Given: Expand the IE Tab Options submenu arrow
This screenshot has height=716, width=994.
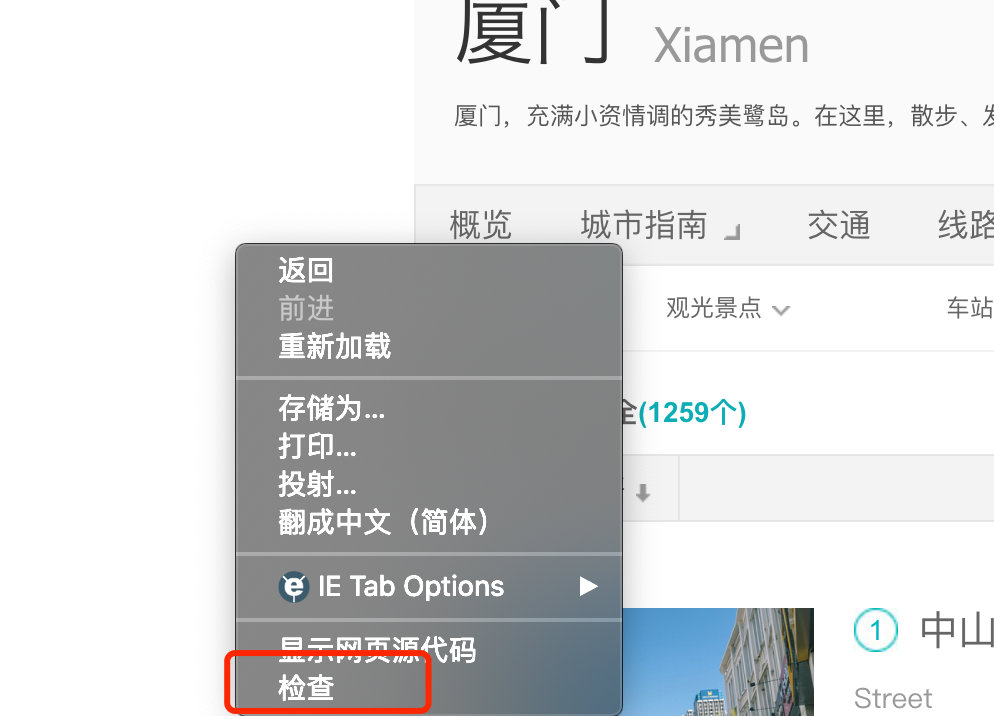Looking at the screenshot, I should tap(588, 587).
